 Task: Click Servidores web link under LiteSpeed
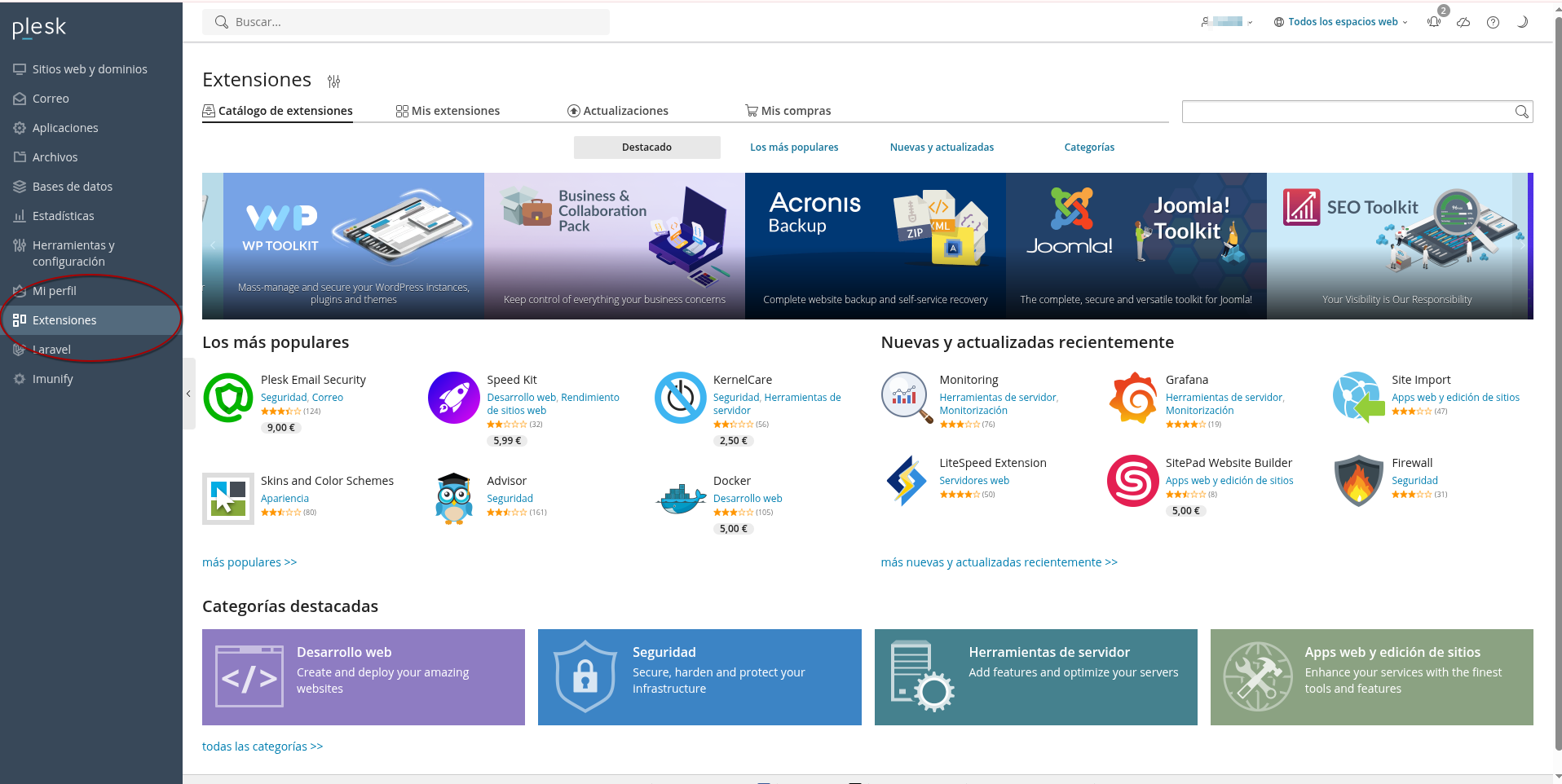tap(974, 481)
